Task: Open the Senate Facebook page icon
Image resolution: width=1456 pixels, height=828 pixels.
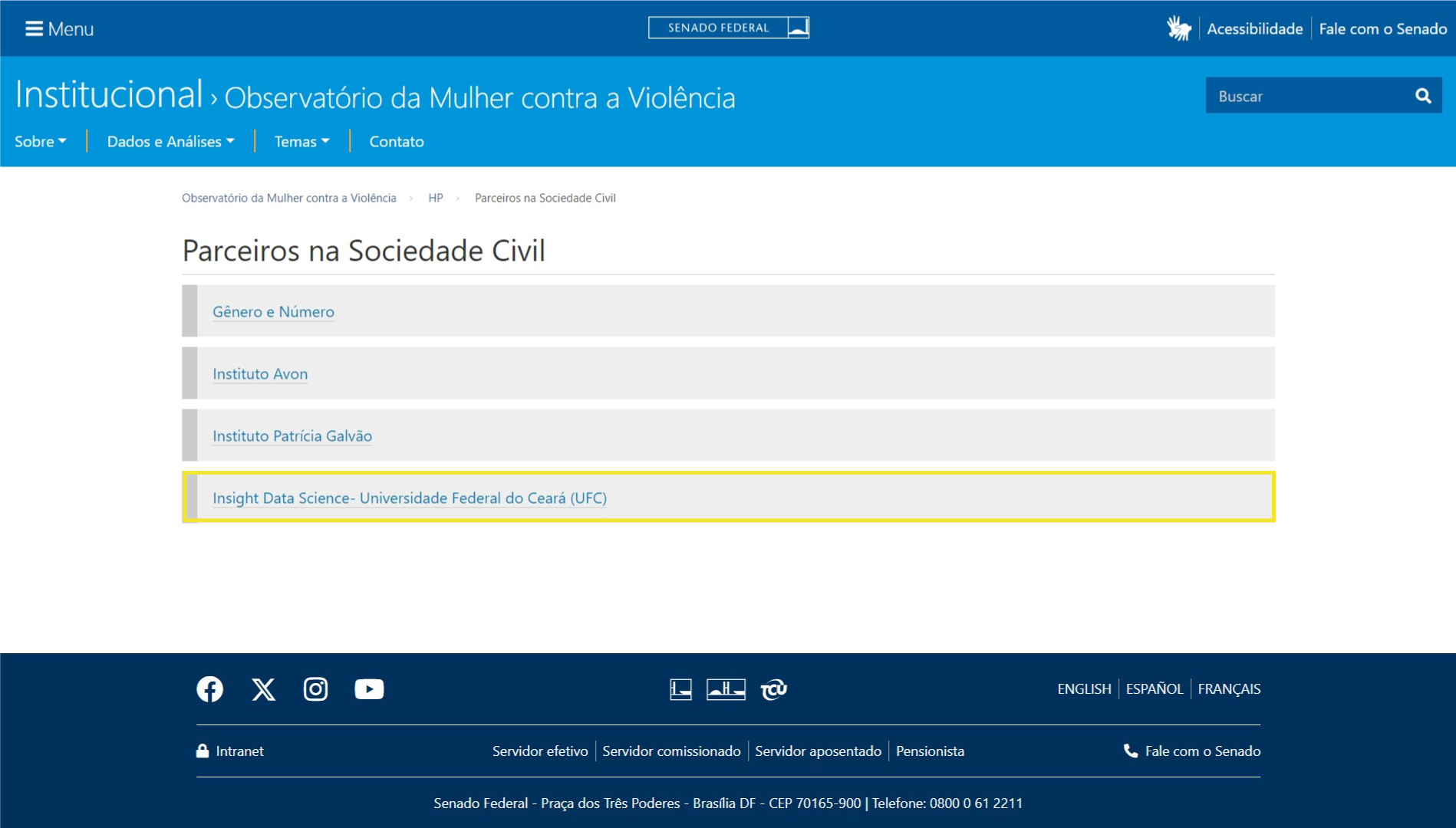Action: [x=209, y=689]
